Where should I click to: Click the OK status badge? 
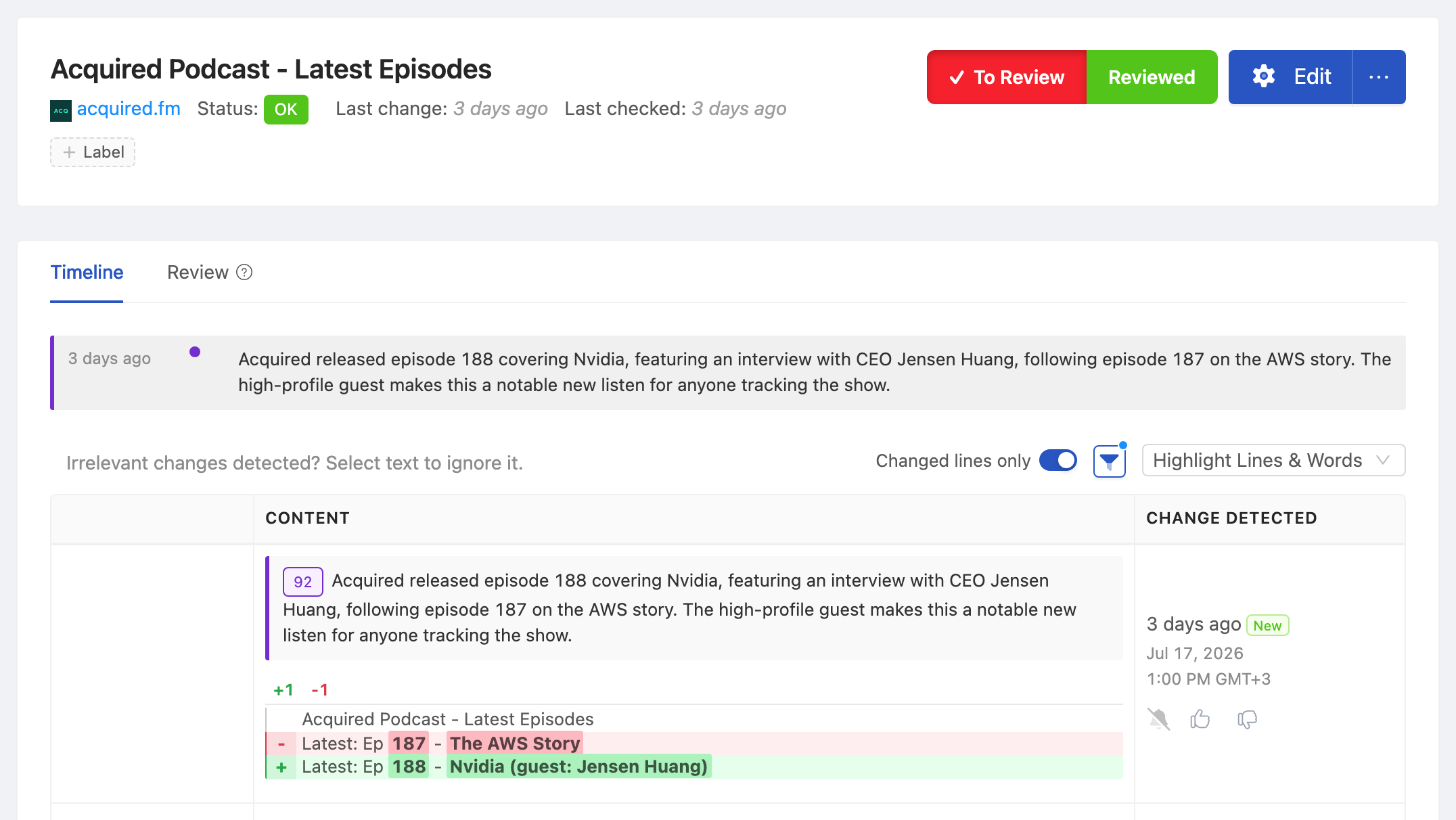pos(286,110)
